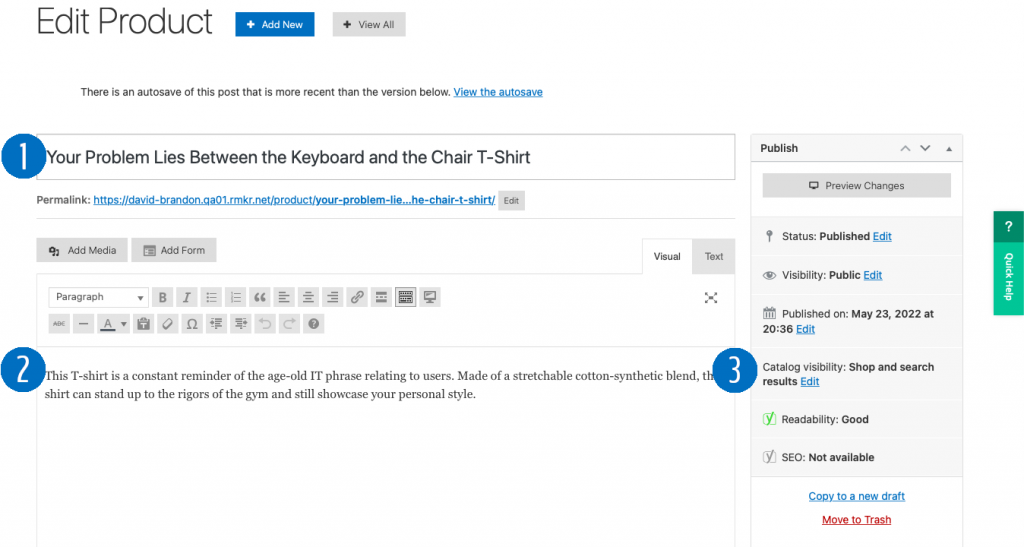
Task: Click the insert link icon
Action: (x=357, y=297)
